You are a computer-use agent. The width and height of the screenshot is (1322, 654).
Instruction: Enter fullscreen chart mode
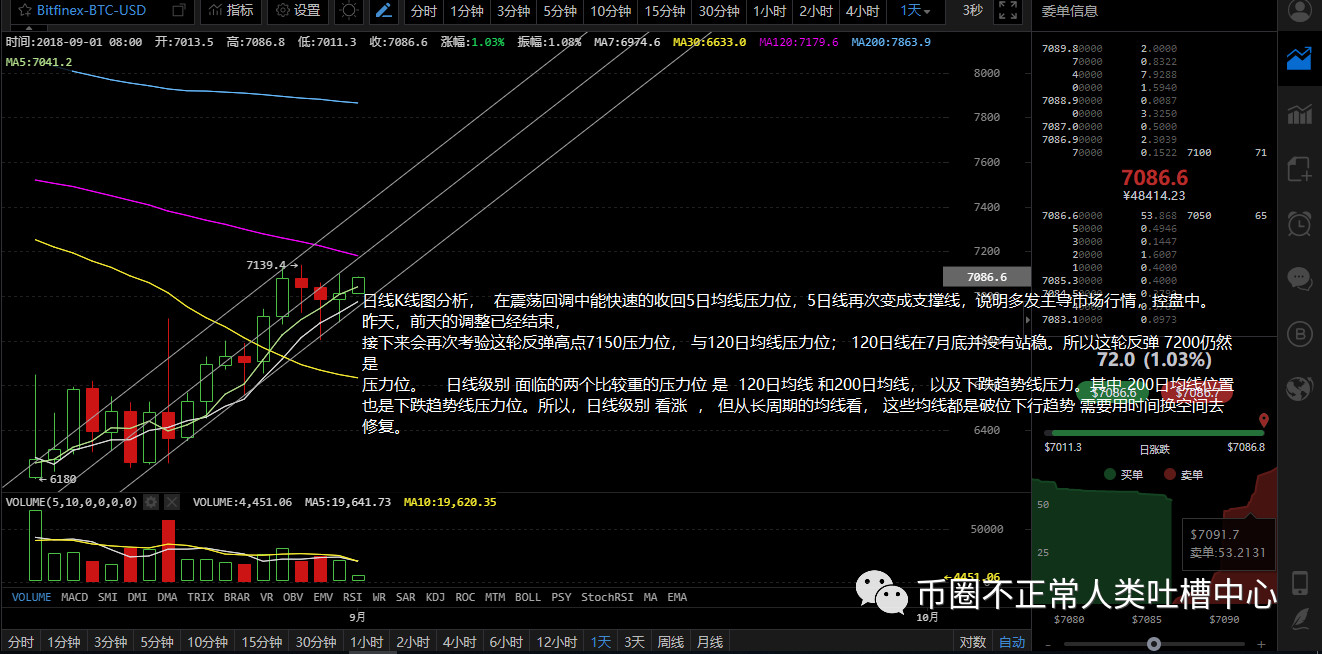coord(1008,11)
